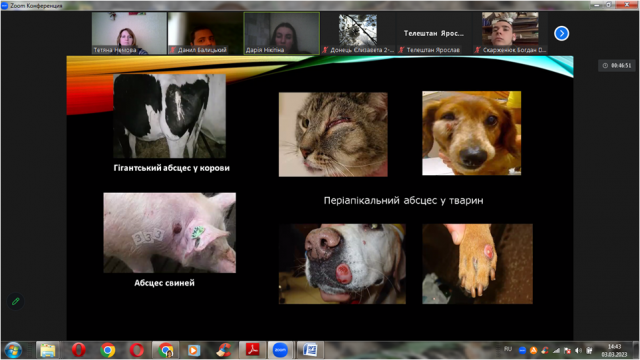Click the blue round icon in the tray
This screenshot has height=360, width=640.
pyautogui.click(x=522, y=351)
